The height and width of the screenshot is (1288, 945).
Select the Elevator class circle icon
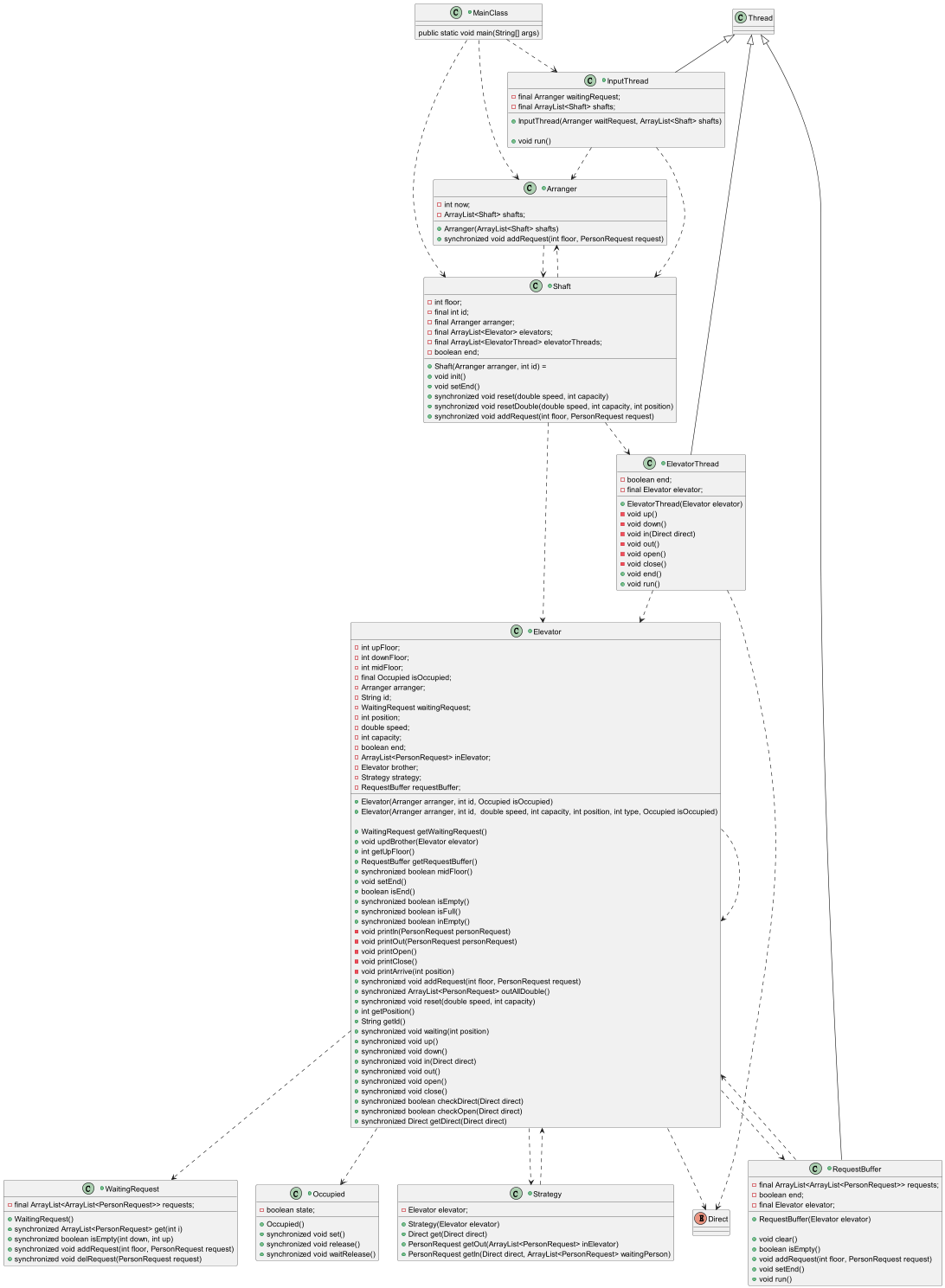517,631
